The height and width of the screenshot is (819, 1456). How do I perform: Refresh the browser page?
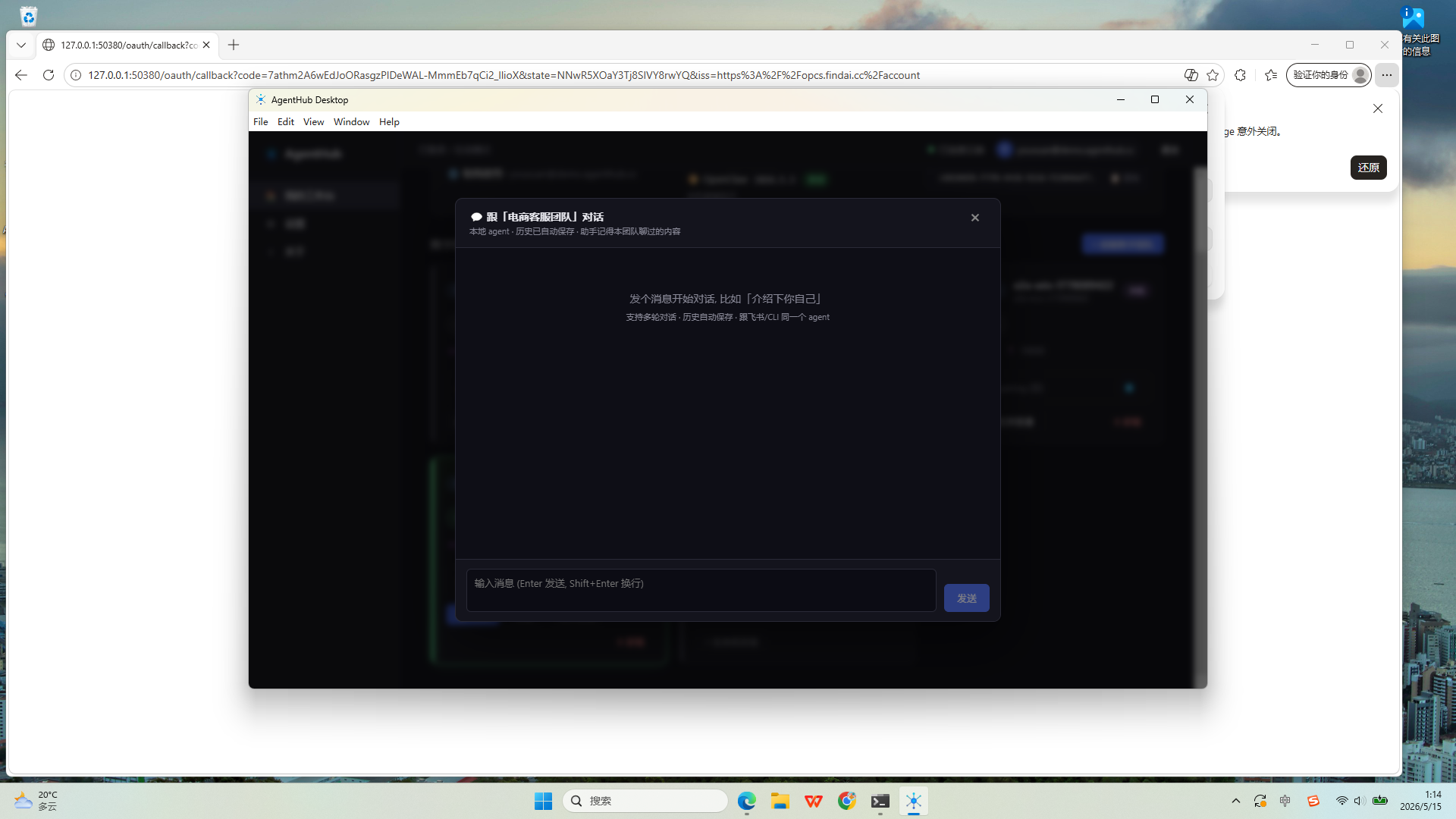[x=49, y=75]
